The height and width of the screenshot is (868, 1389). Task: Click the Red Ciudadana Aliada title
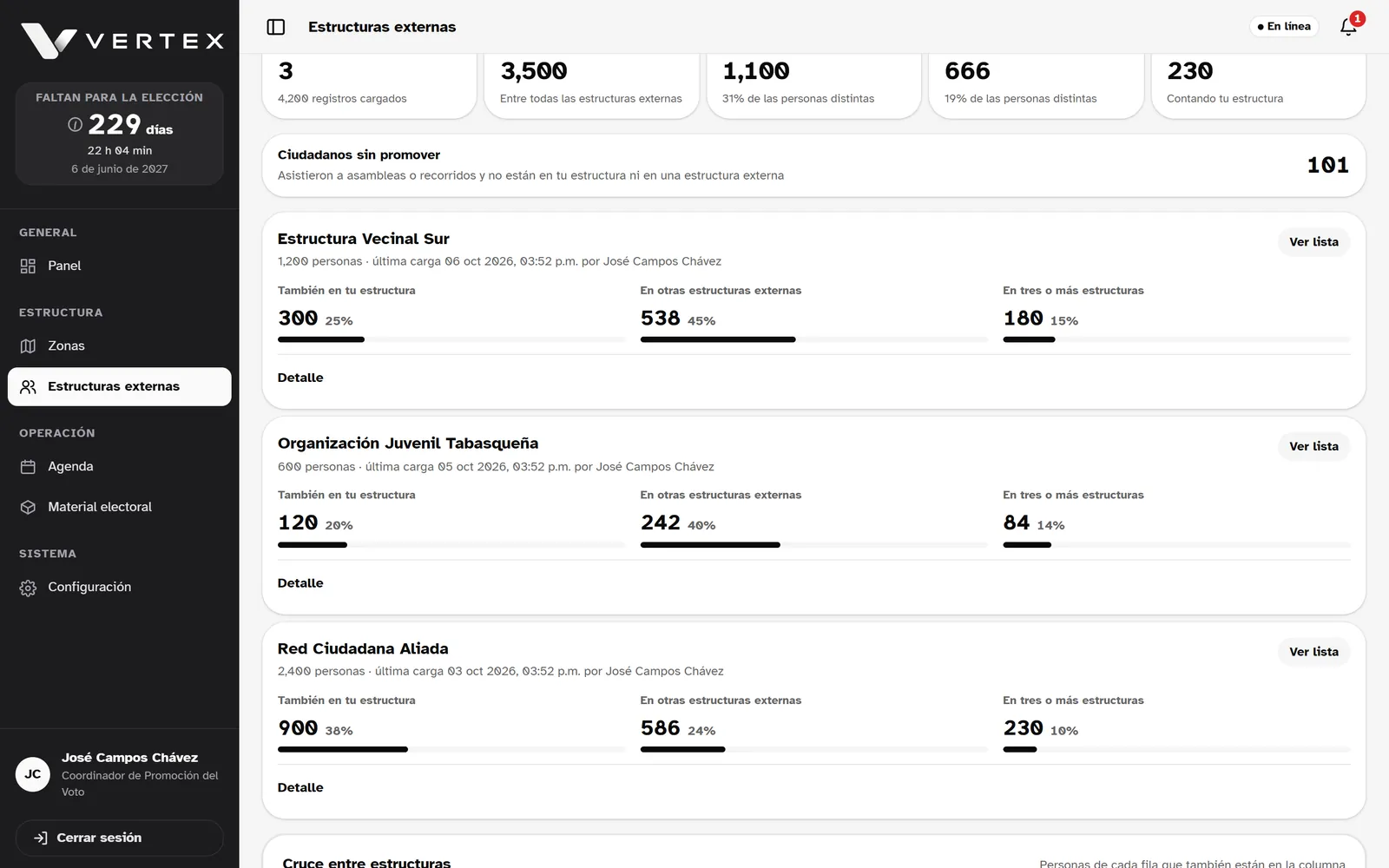pyautogui.click(x=363, y=648)
